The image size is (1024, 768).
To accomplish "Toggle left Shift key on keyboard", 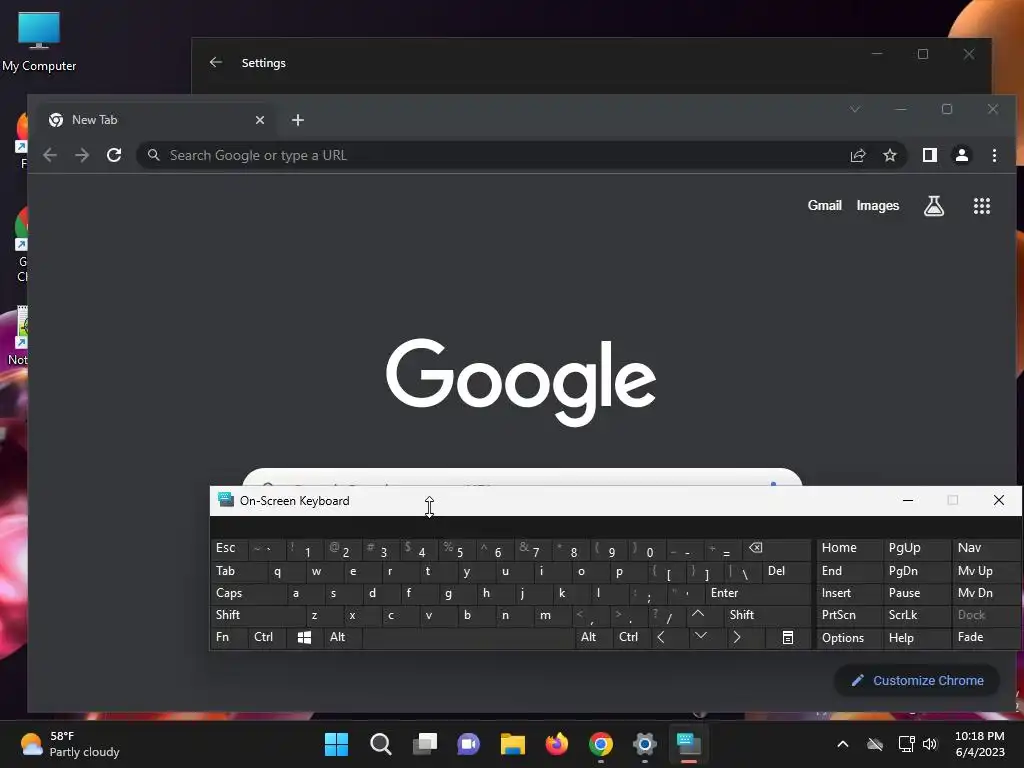I will 257,615.
